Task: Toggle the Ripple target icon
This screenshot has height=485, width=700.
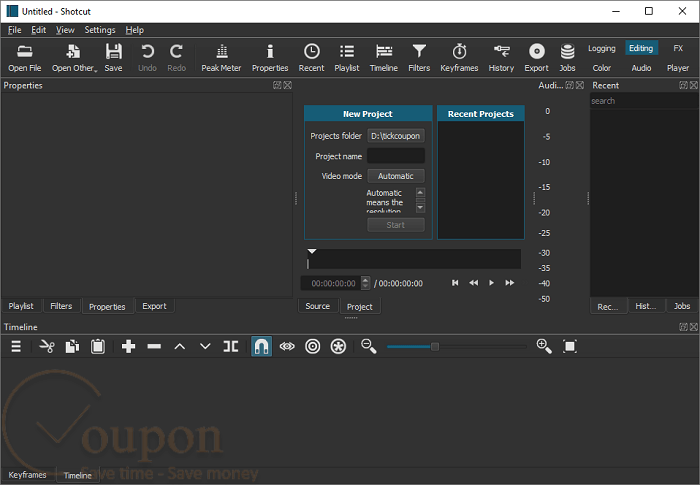Action: click(x=312, y=346)
